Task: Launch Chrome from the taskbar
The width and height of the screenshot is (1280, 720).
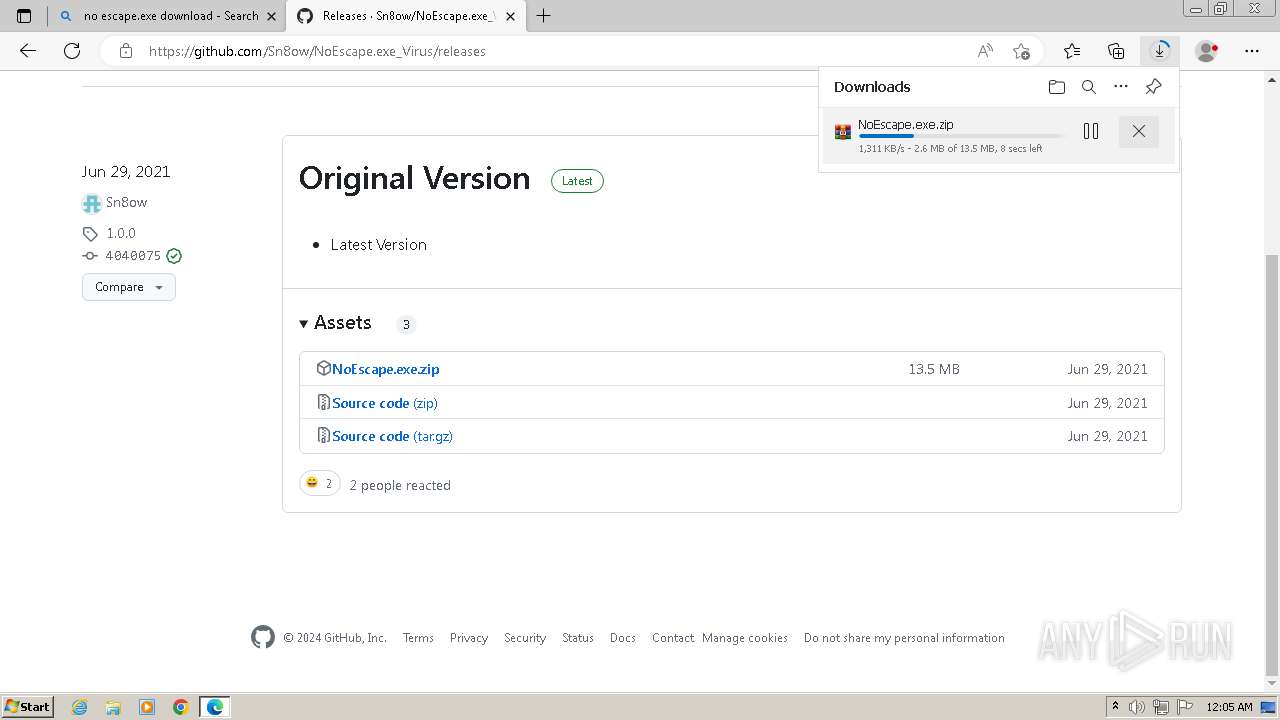Action: point(181,707)
